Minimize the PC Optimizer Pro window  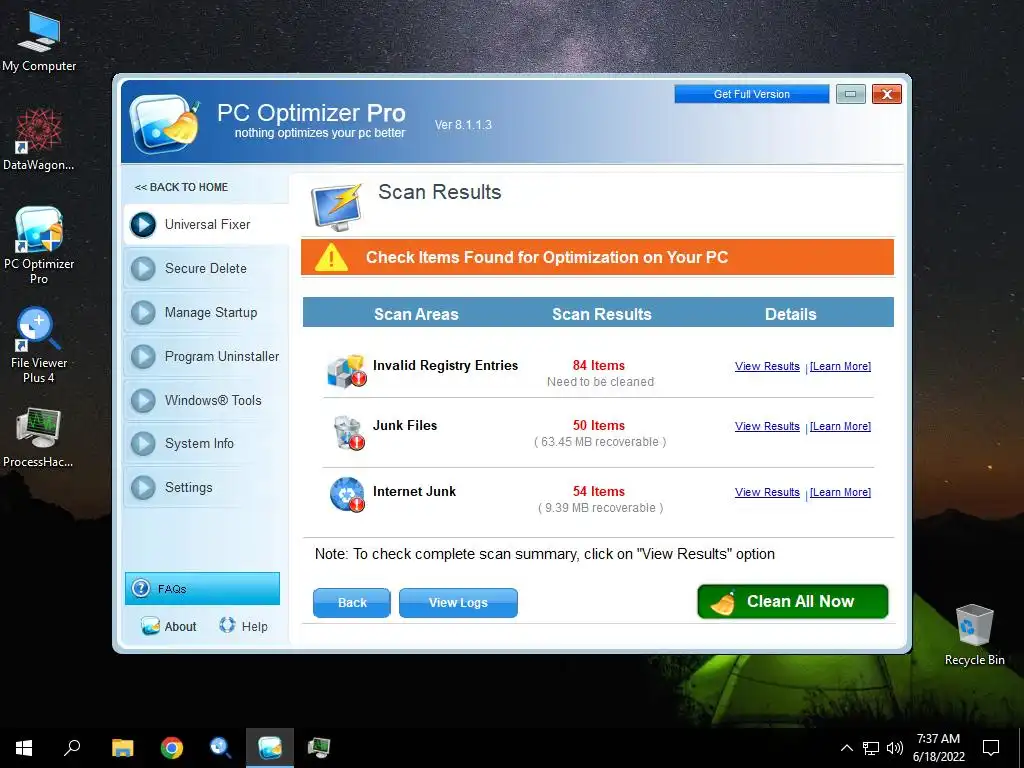pyautogui.click(x=850, y=94)
